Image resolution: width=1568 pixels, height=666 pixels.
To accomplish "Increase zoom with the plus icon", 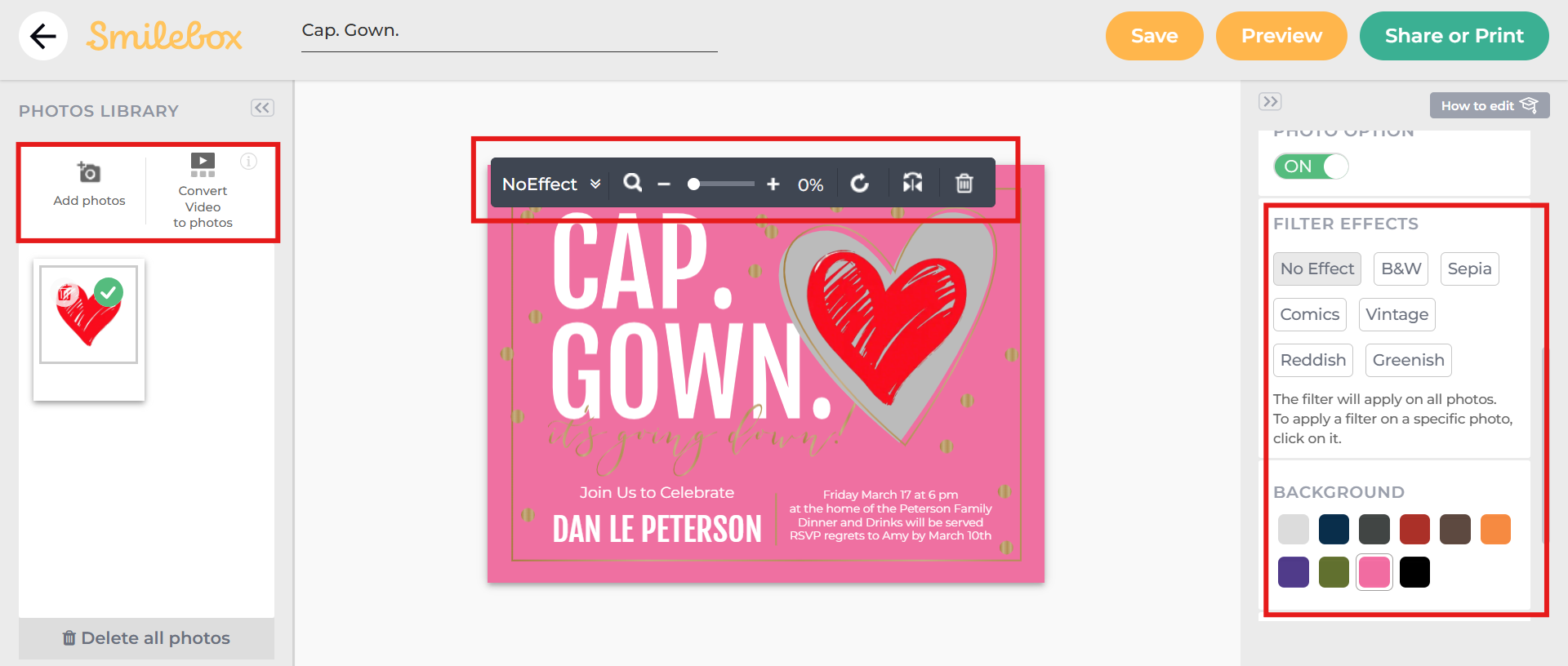I will click(773, 184).
